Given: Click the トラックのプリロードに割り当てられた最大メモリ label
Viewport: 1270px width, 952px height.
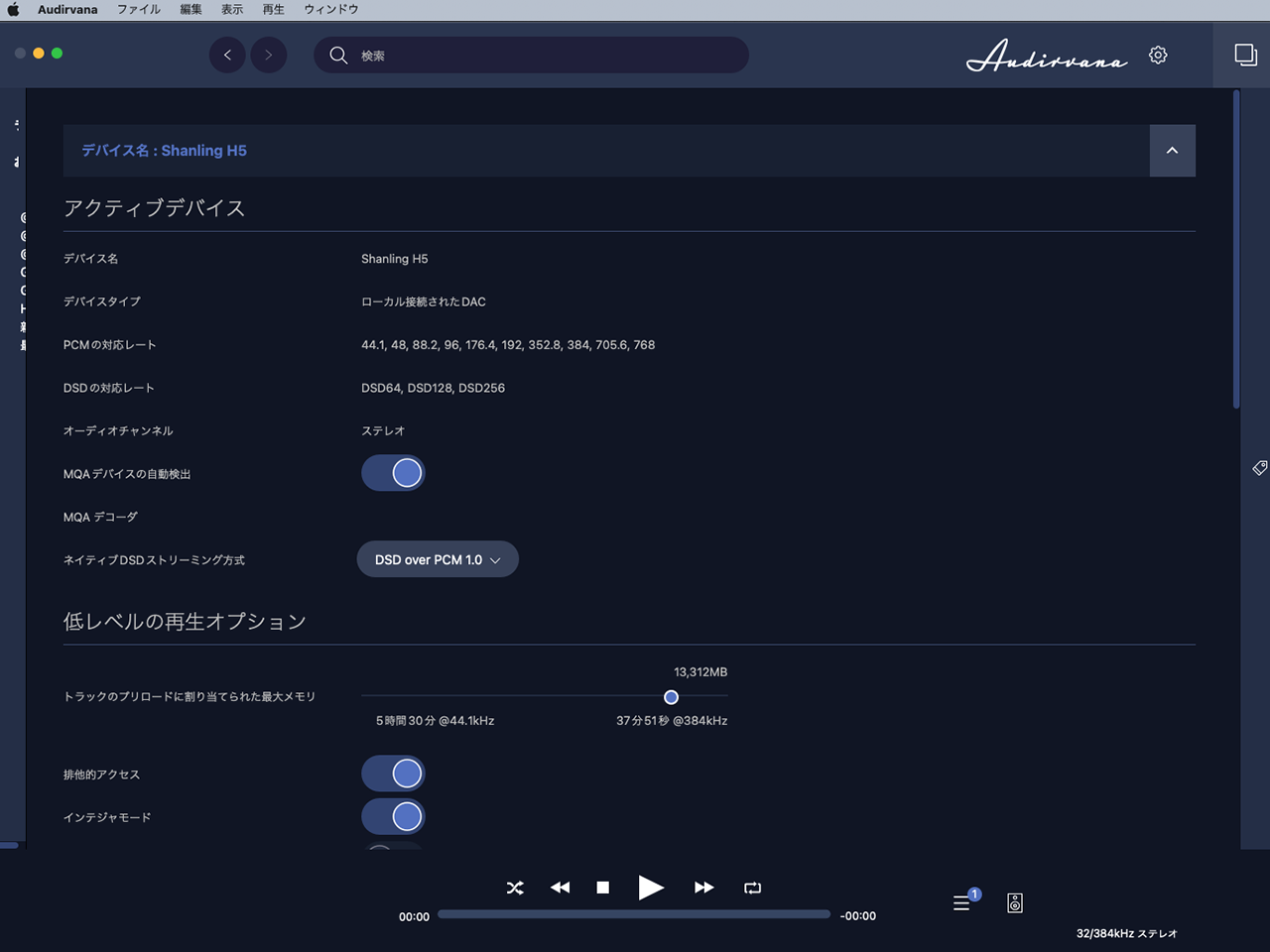Looking at the screenshot, I should (190, 697).
